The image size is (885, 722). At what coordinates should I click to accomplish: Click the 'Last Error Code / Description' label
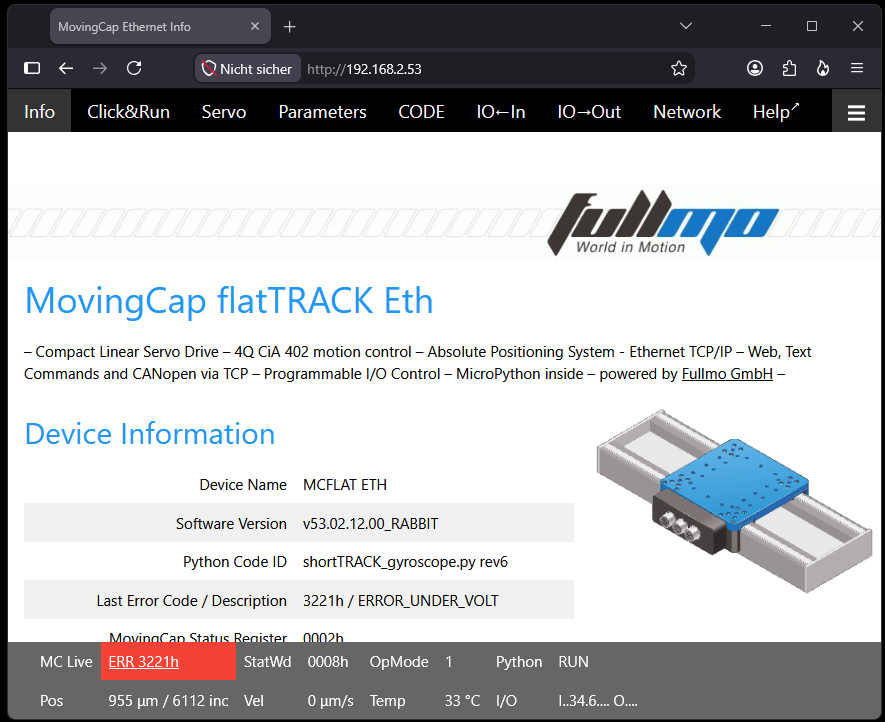point(191,601)
